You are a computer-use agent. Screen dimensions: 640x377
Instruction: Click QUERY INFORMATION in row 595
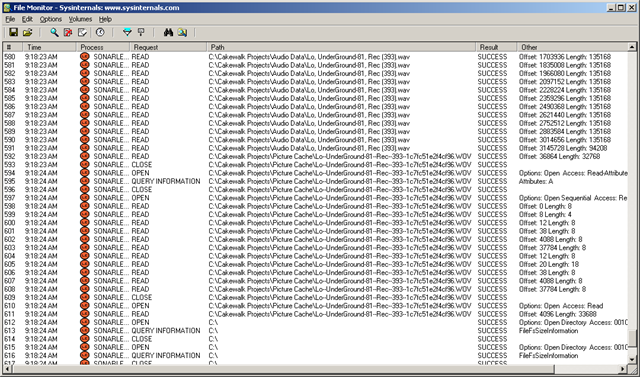pos(166,181)
